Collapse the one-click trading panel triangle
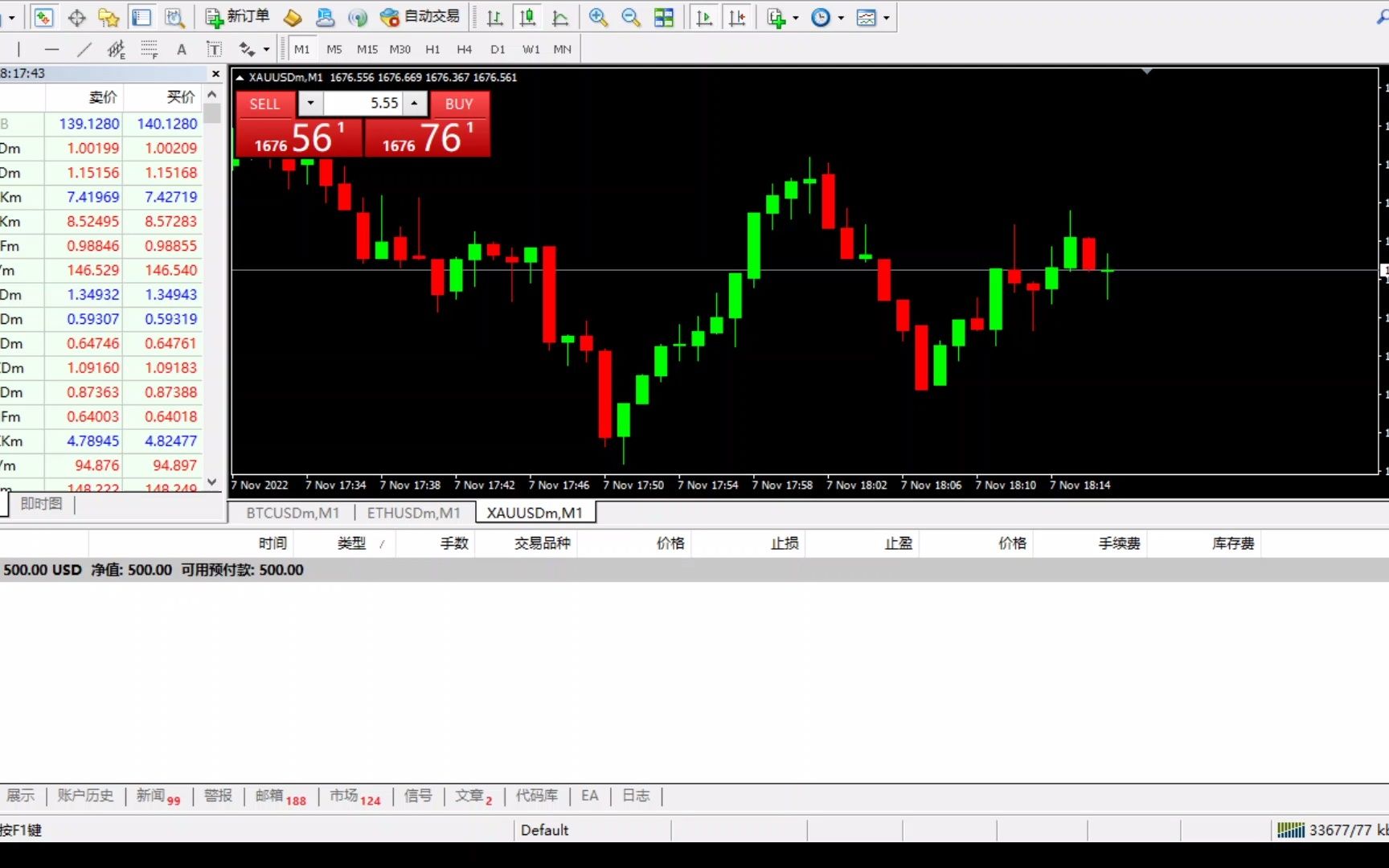This screenshot has width=1389, height=868. point(240,78)
